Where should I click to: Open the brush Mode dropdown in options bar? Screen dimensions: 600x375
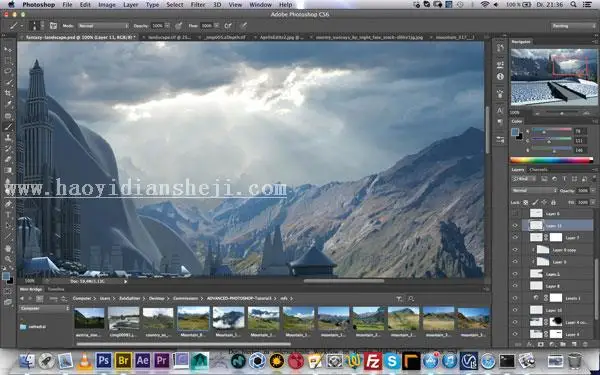[x=103, y=26]
